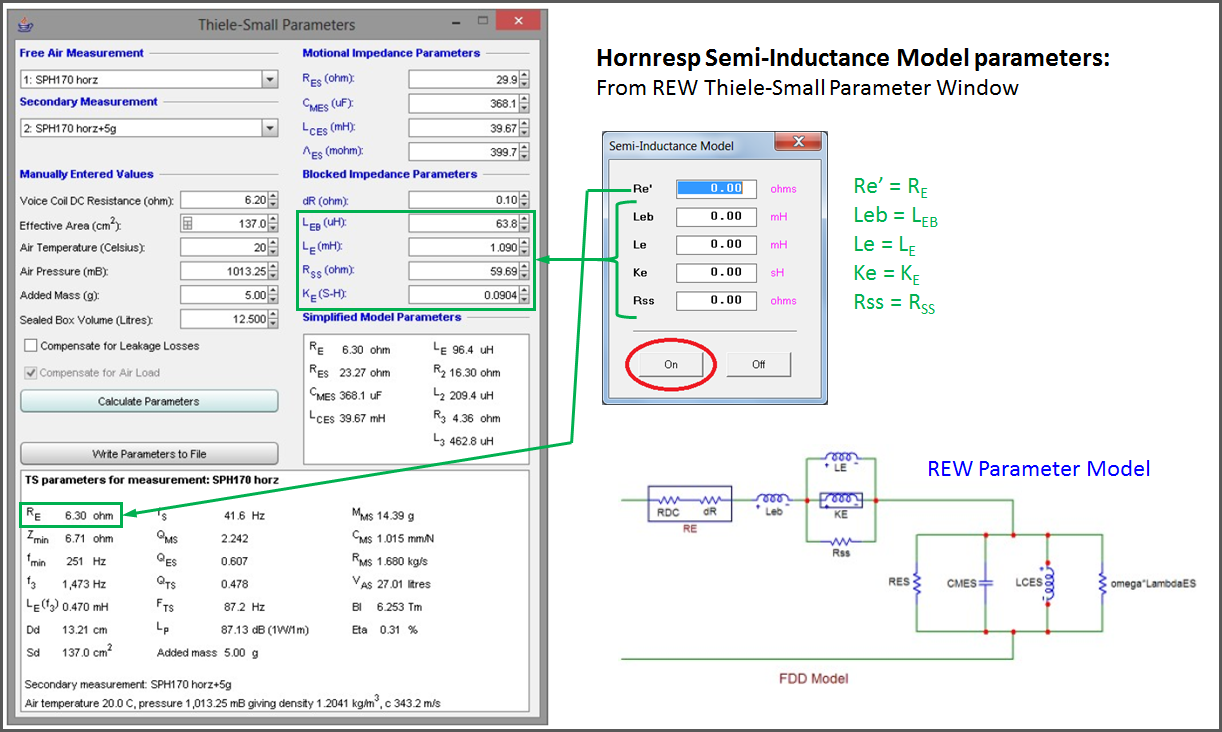Click the QES 0.607 result value
1222x732 pixels.
(x=235, y=561)
